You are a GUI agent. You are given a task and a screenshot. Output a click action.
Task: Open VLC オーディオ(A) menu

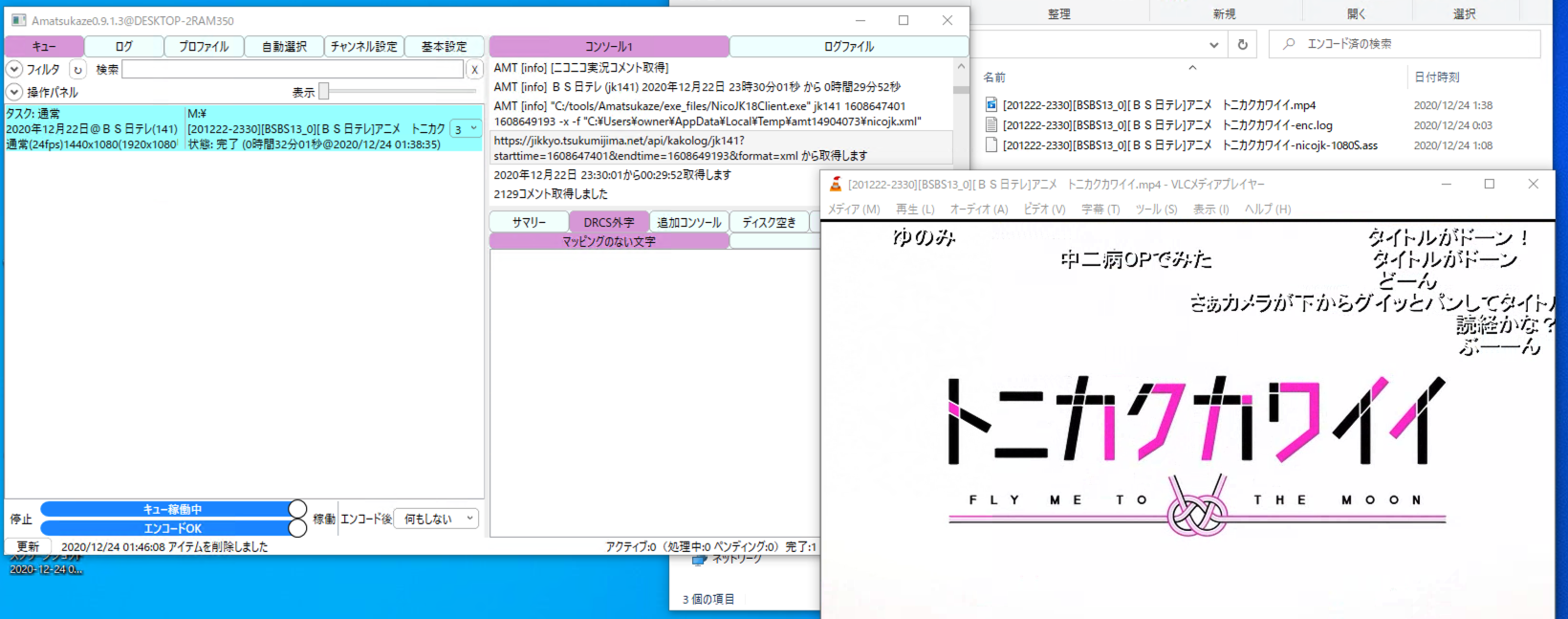point(979,209)
